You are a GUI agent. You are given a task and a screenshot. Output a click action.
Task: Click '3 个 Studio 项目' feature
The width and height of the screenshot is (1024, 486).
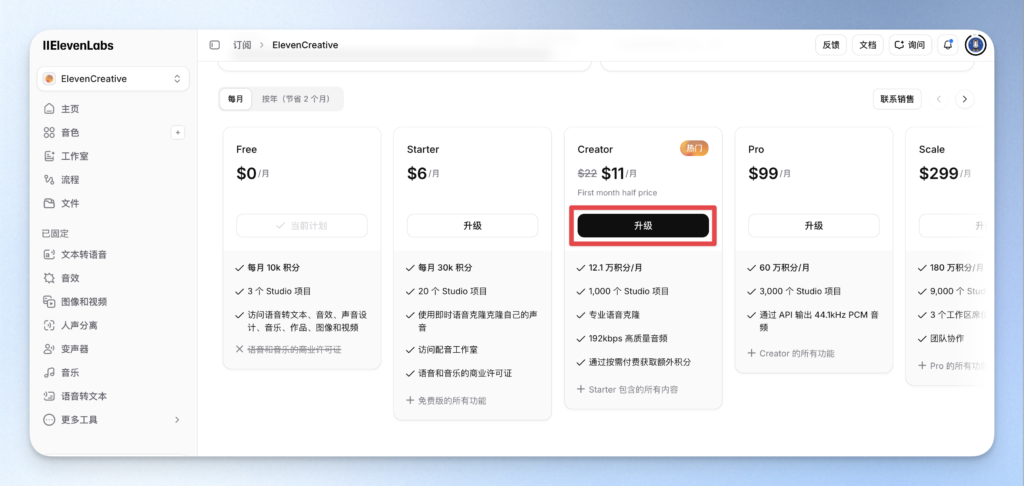point(281,291)
